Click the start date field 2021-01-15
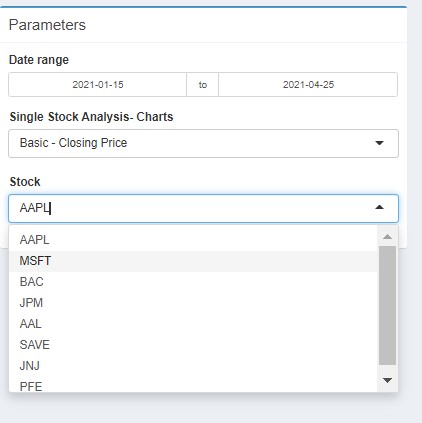Viewport: 422px width, 423px height. (x=97, y=85)
